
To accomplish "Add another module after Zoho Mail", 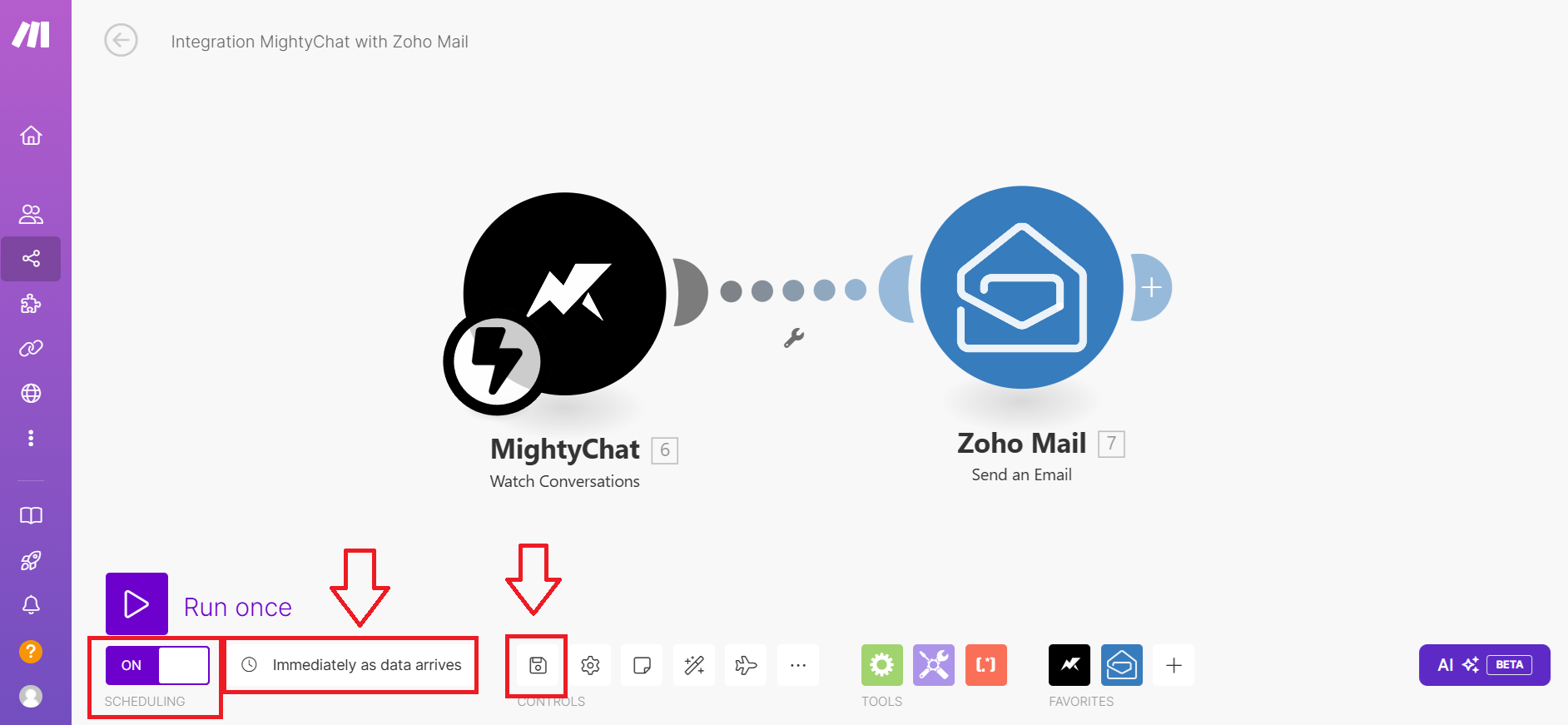I will pos(1152,287).
